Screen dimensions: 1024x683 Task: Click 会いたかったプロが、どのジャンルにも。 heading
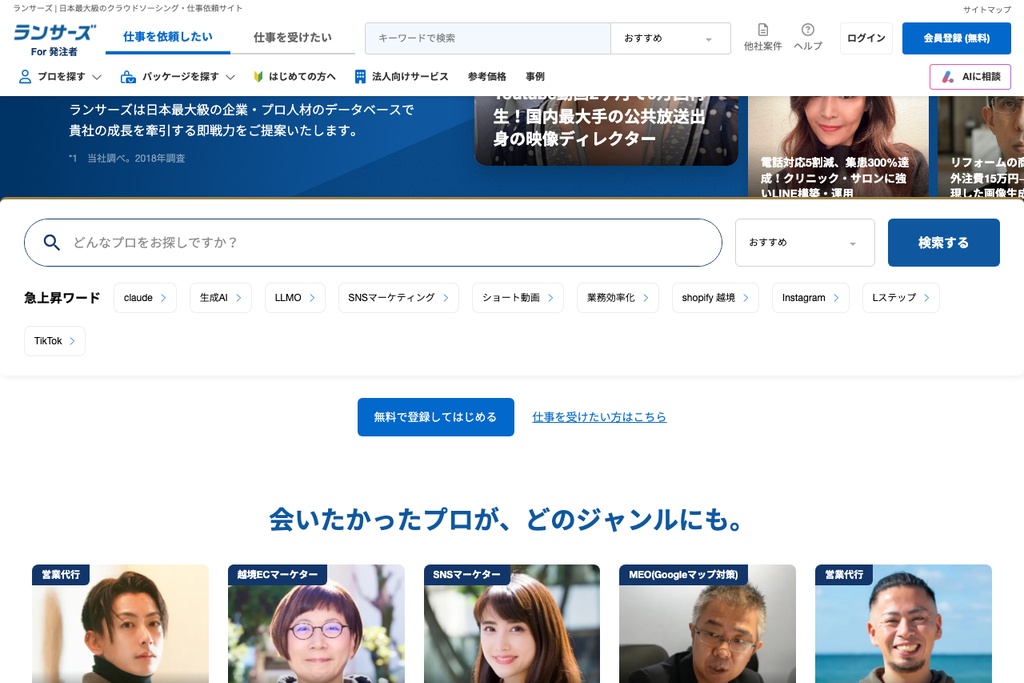(506, 520)
